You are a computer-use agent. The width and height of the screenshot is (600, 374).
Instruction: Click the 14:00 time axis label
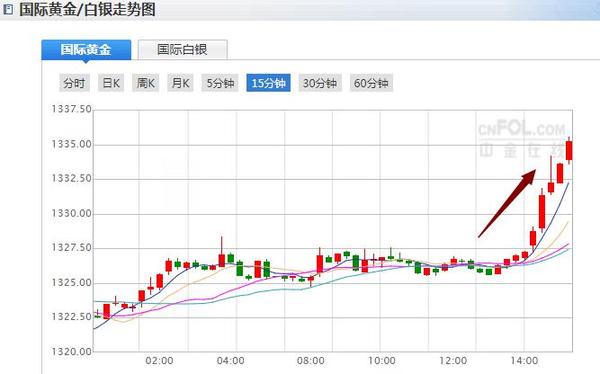tap(524, 361)
